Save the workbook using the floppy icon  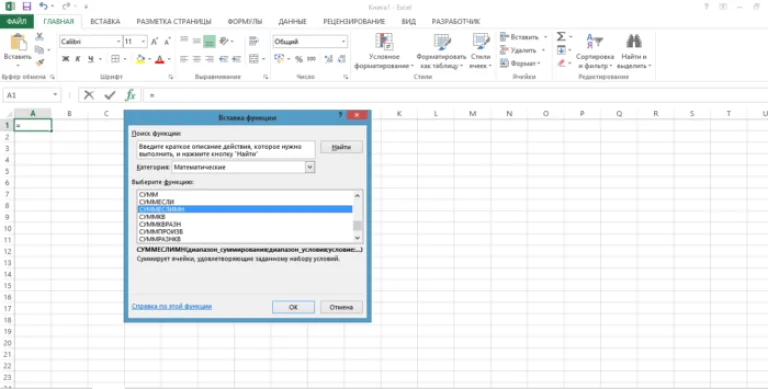coord(26,6)
